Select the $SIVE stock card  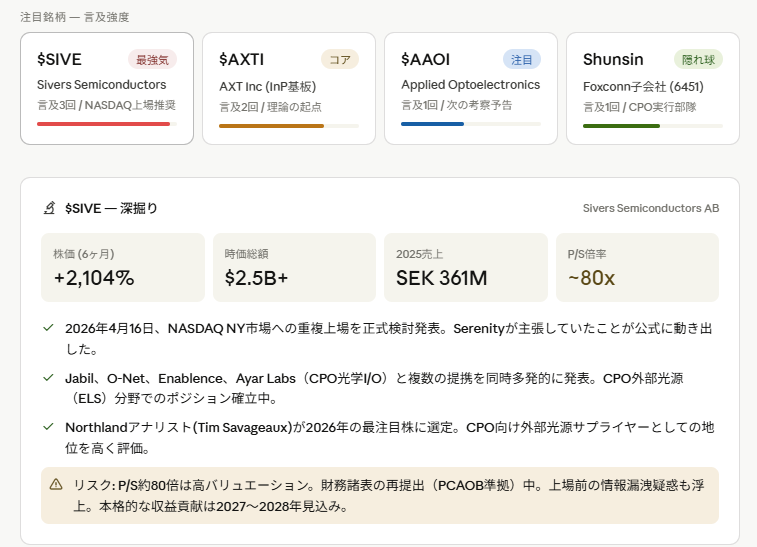pos(107,88)
